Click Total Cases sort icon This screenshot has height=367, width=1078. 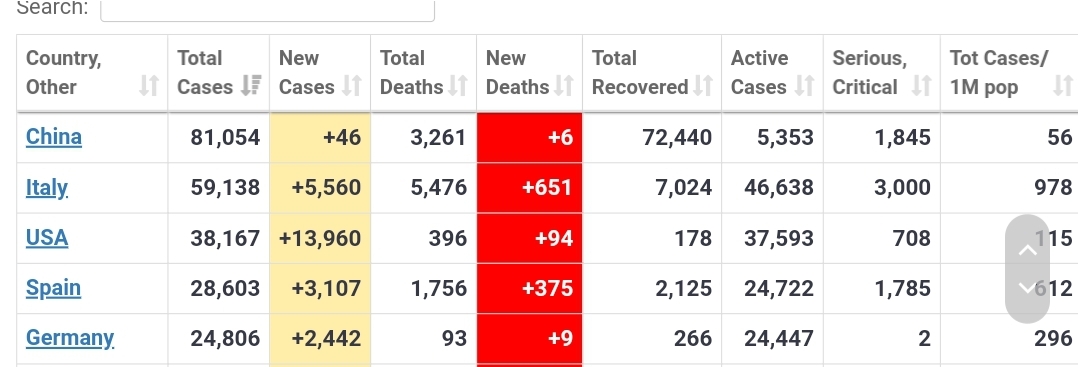(x=251, y=87)
